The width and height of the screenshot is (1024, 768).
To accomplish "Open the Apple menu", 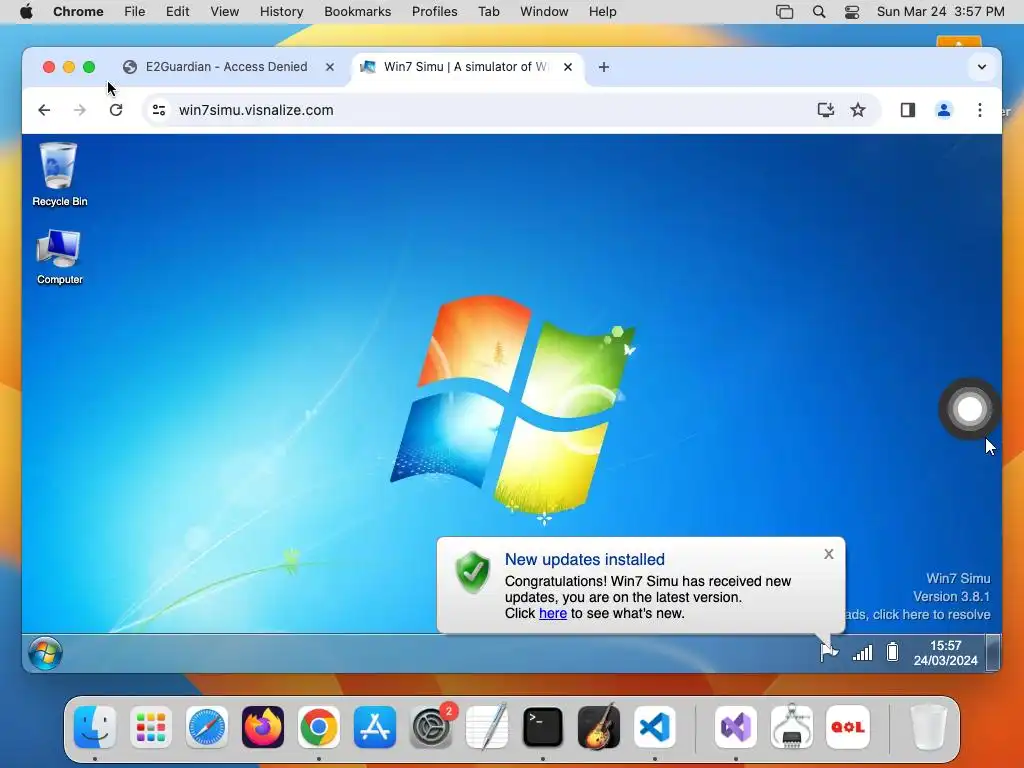I will coord(26,12).
